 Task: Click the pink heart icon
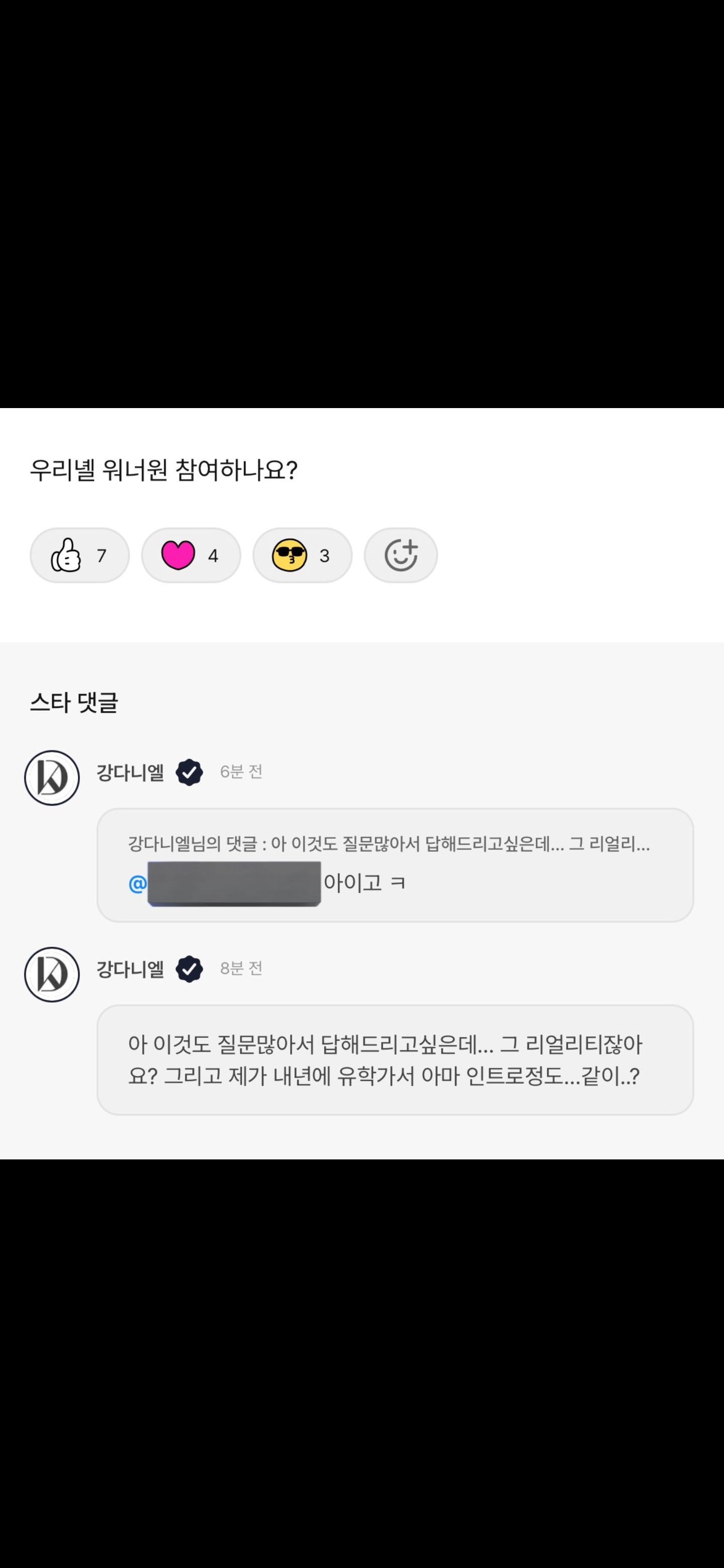[x=178, y=554]
